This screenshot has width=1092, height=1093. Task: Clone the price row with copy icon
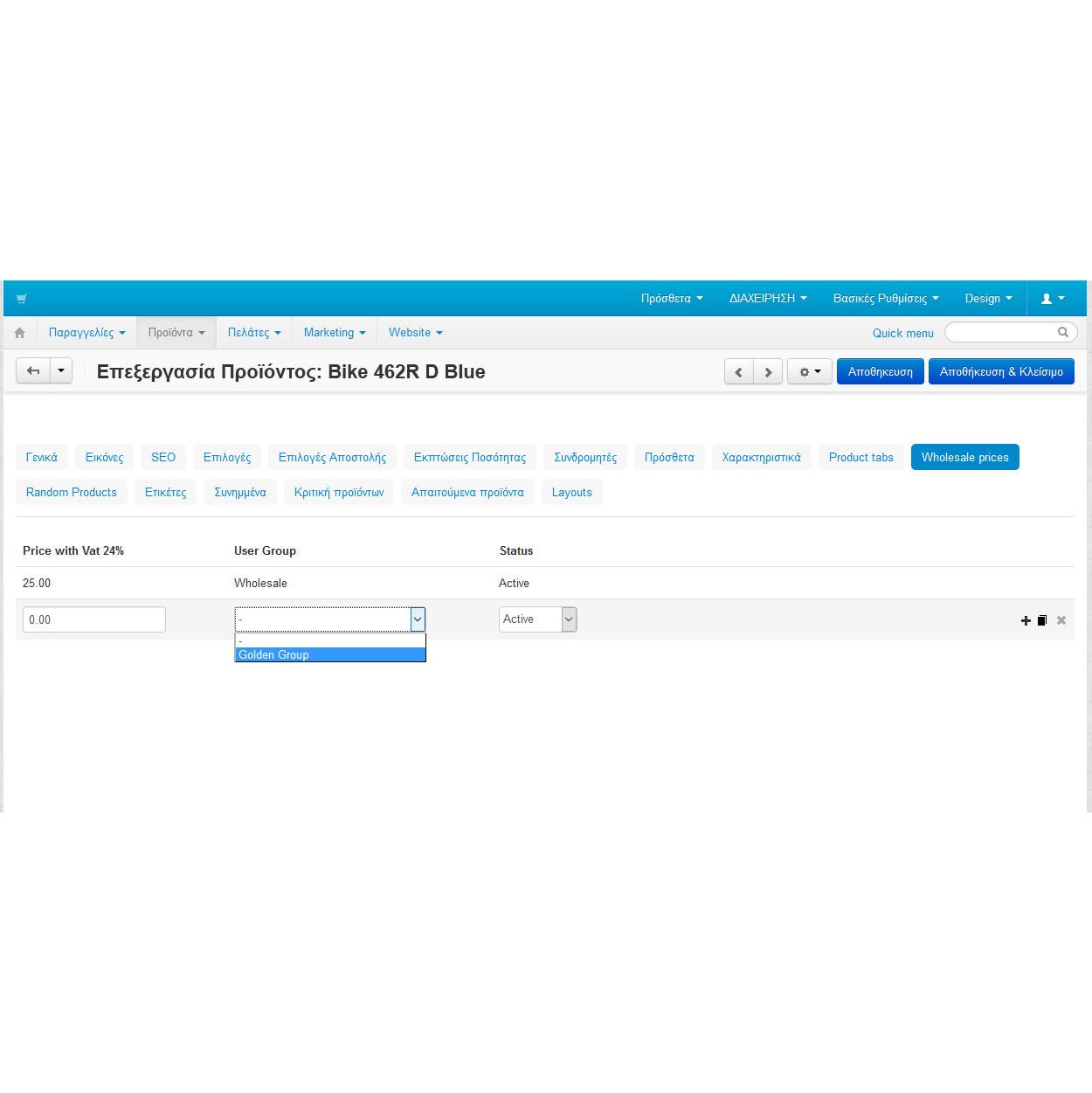[1042, 620]
